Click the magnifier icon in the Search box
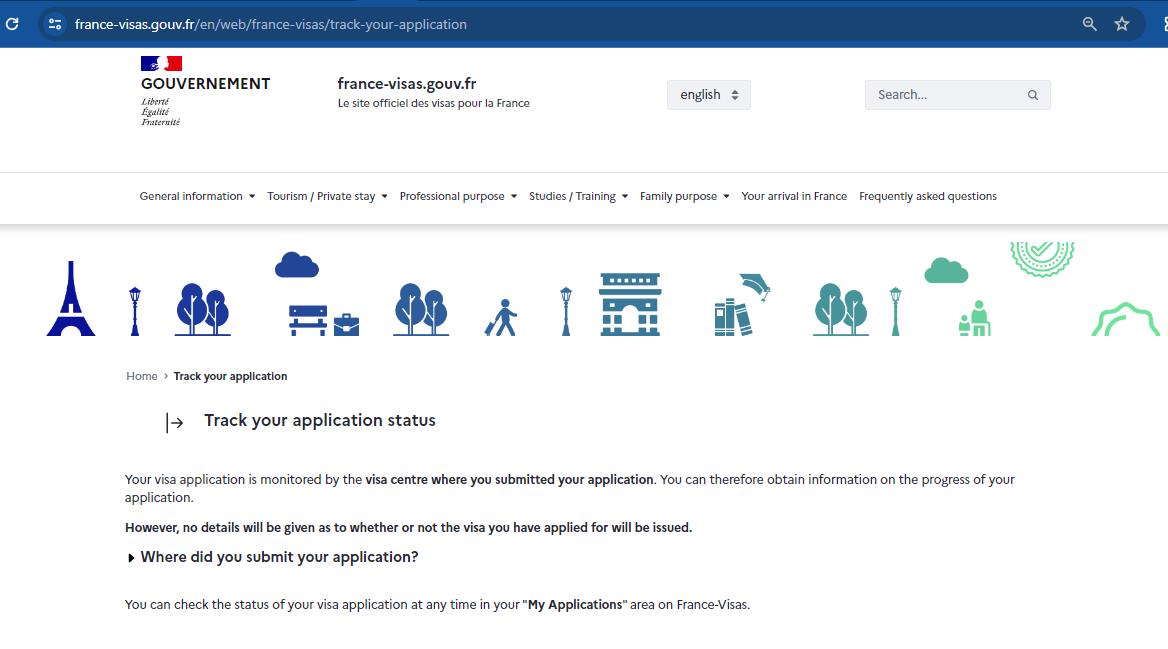This screenshot has width=1168, height=649. tap(1032, 94)
